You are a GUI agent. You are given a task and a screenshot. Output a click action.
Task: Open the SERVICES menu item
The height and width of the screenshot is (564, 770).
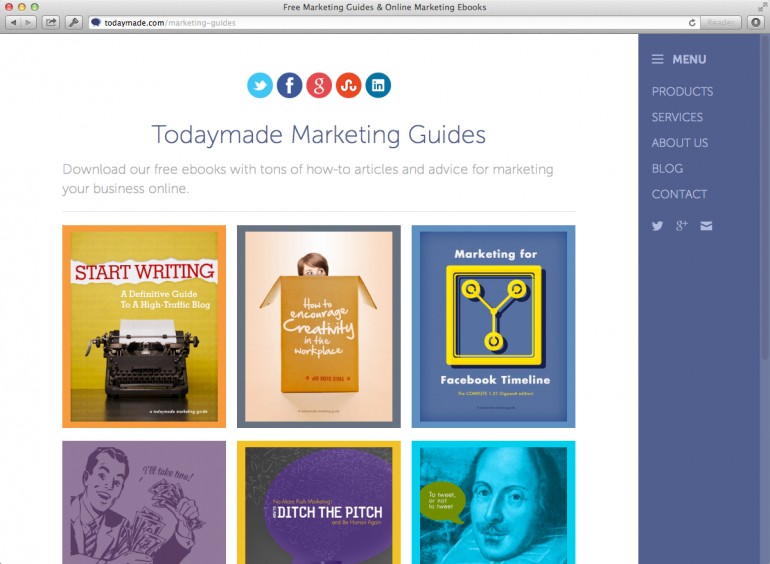[677, 117]
